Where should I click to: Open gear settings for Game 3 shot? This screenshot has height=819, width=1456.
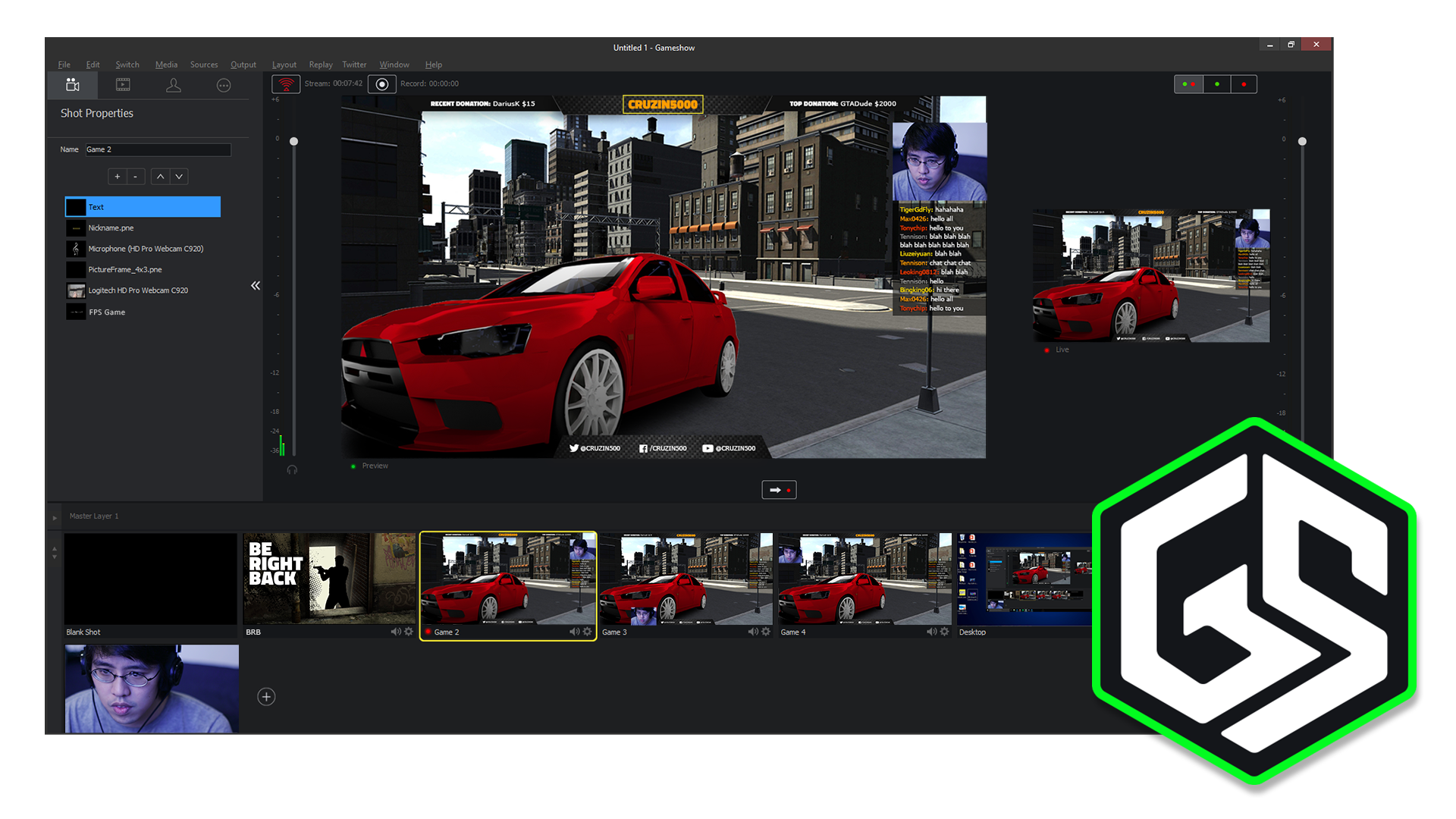(x=766, y=632)
